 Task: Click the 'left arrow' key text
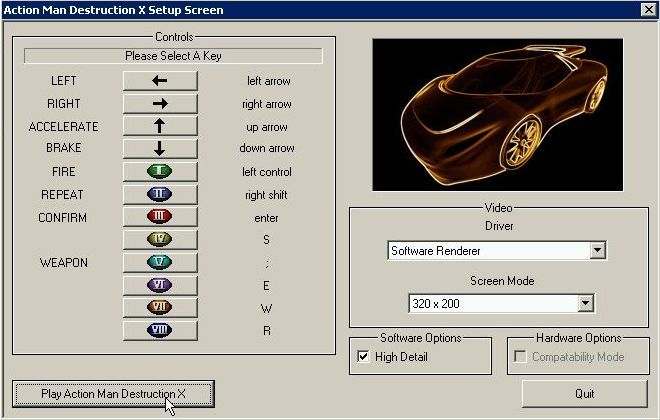point(269,81)
